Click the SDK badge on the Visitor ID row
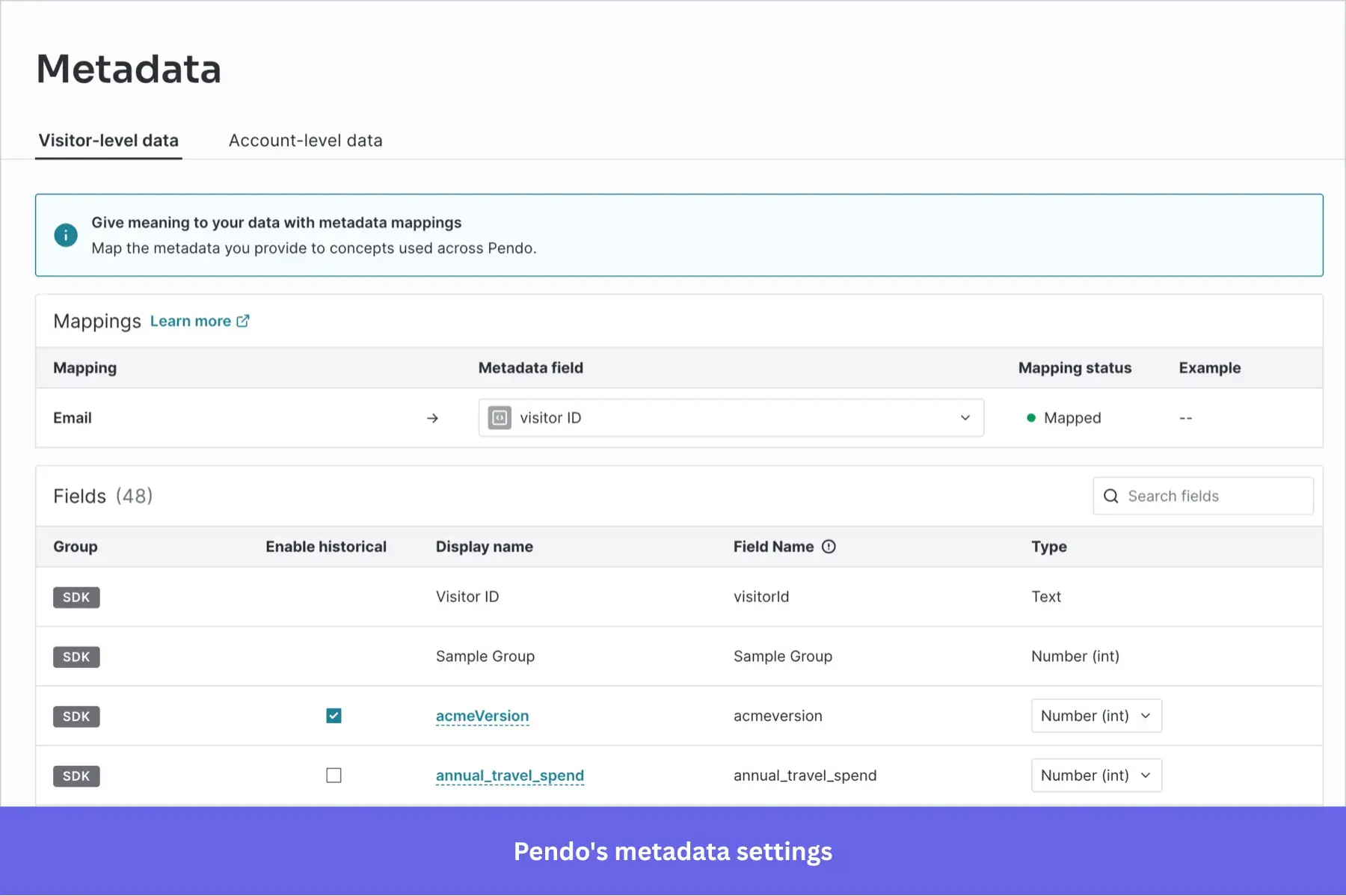1346x896 pixels. point(76,597)
